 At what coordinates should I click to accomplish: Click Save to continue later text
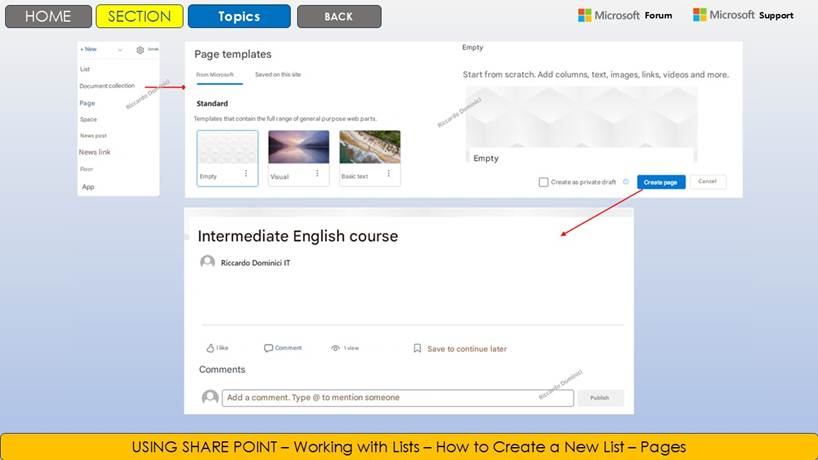coord(467,349)
